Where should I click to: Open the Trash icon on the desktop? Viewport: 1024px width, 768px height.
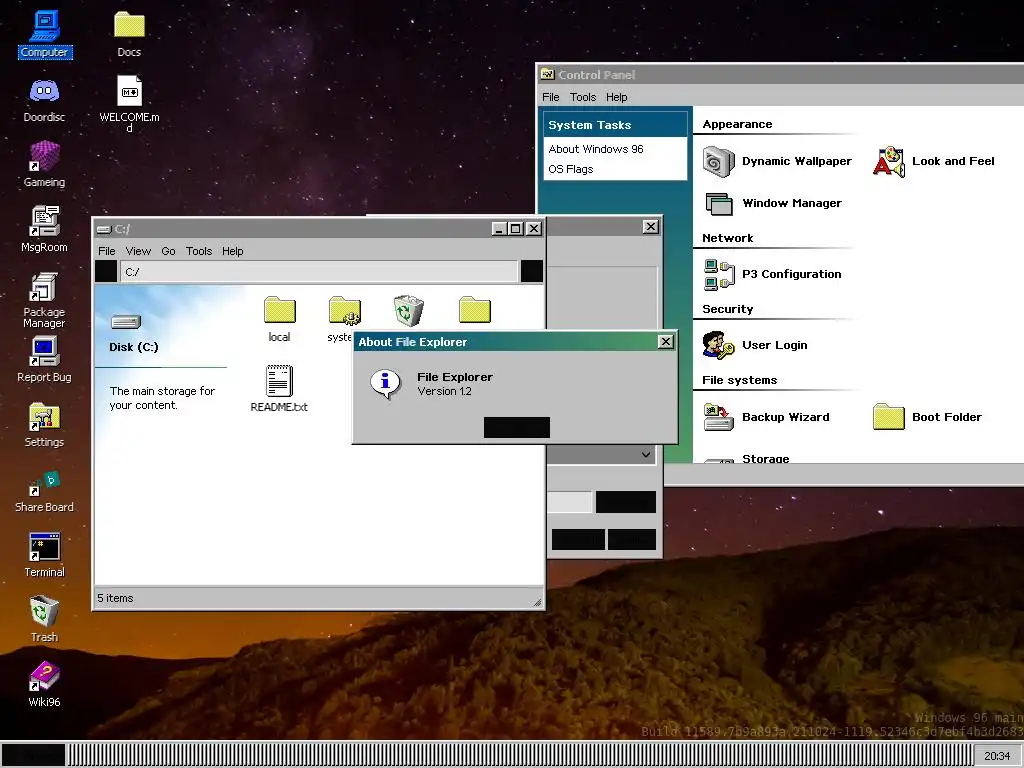coord(44,618)
